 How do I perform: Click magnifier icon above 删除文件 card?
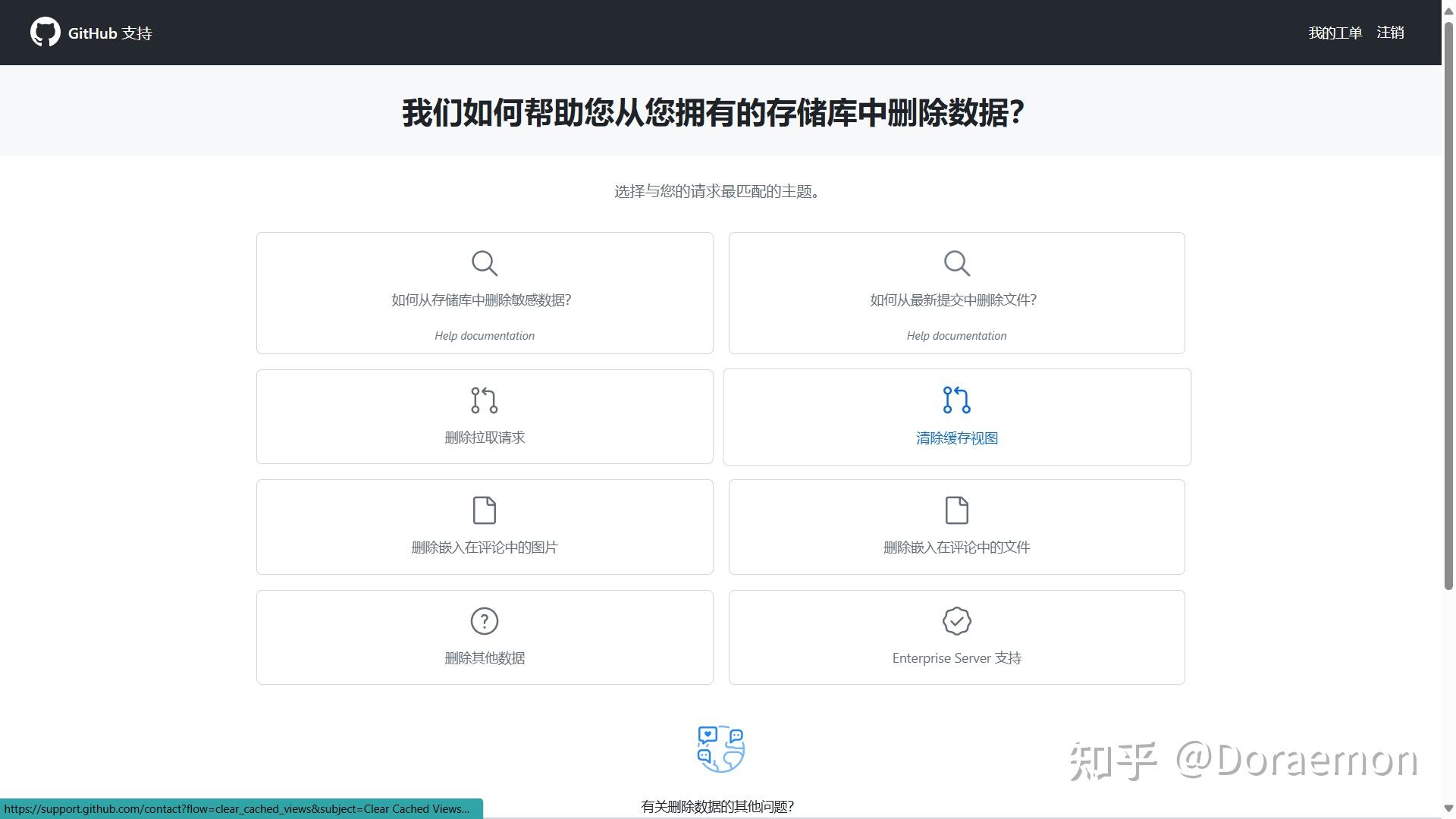point(956,263)
